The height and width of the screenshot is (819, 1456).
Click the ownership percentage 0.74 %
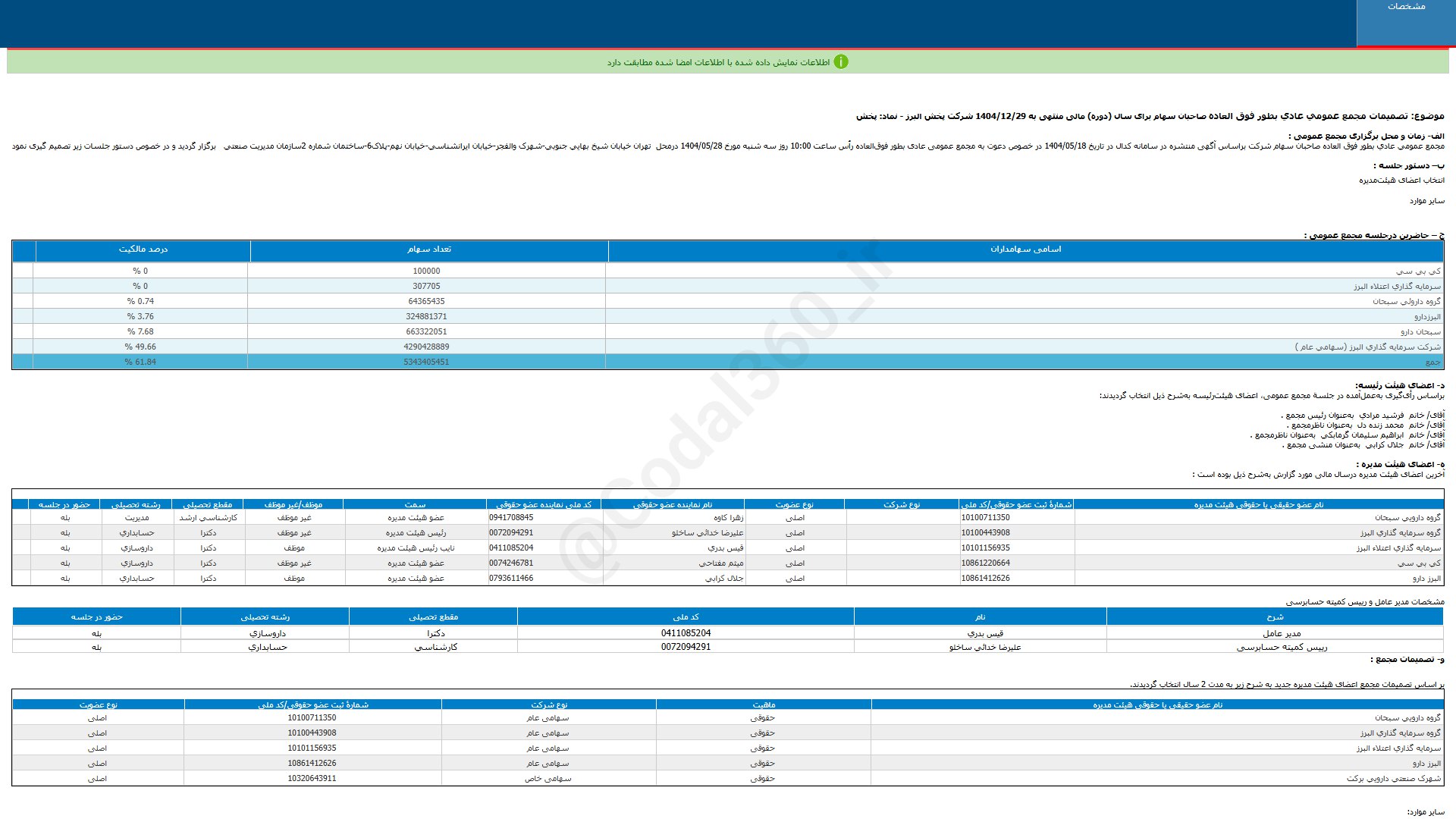(x=140, y=301)
